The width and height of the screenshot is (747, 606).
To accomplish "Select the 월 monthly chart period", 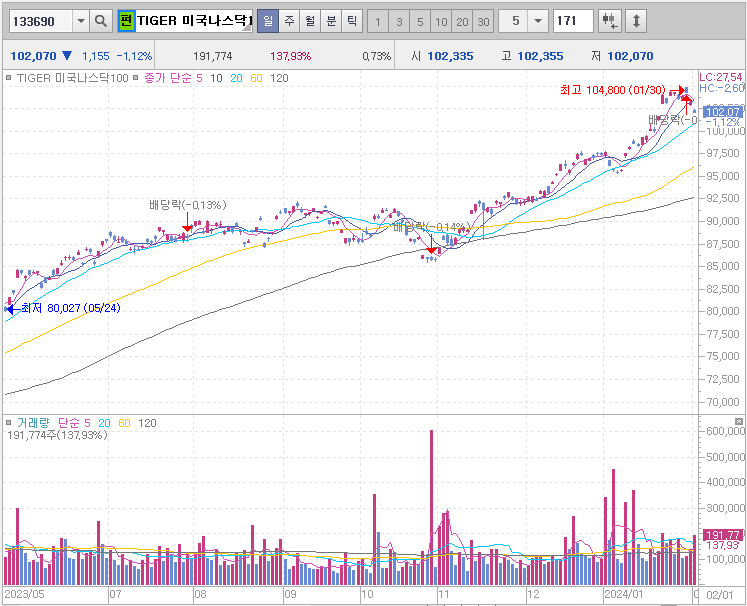I will [x=310, y=21].
